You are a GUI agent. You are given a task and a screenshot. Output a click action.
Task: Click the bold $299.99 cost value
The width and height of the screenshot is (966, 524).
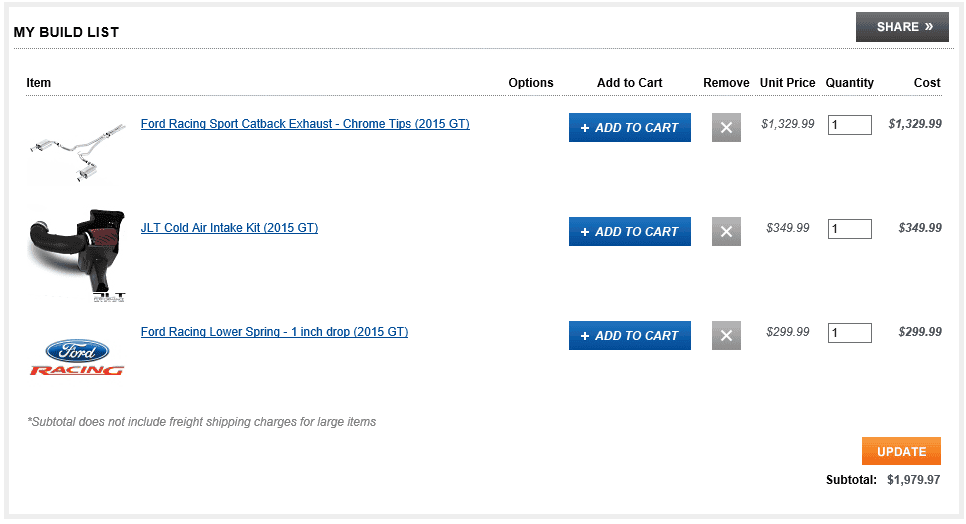[x=920, y=332]
